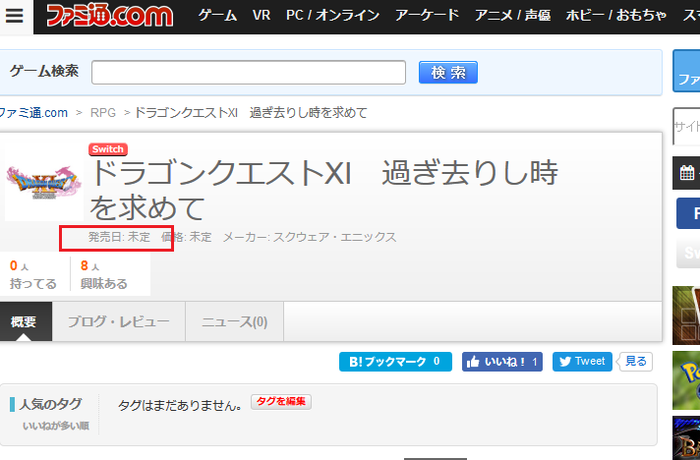Open the ホビー / おもちゃ navigation item
This screenshot has width=700, height=460.
pyautogui.click(x=616, y=16)
